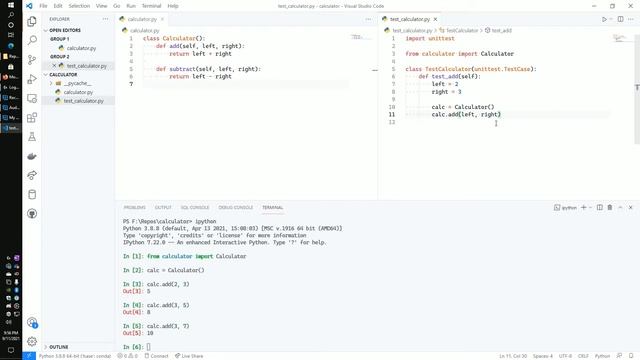Run the Python file with play button

[x=604, y=19]
